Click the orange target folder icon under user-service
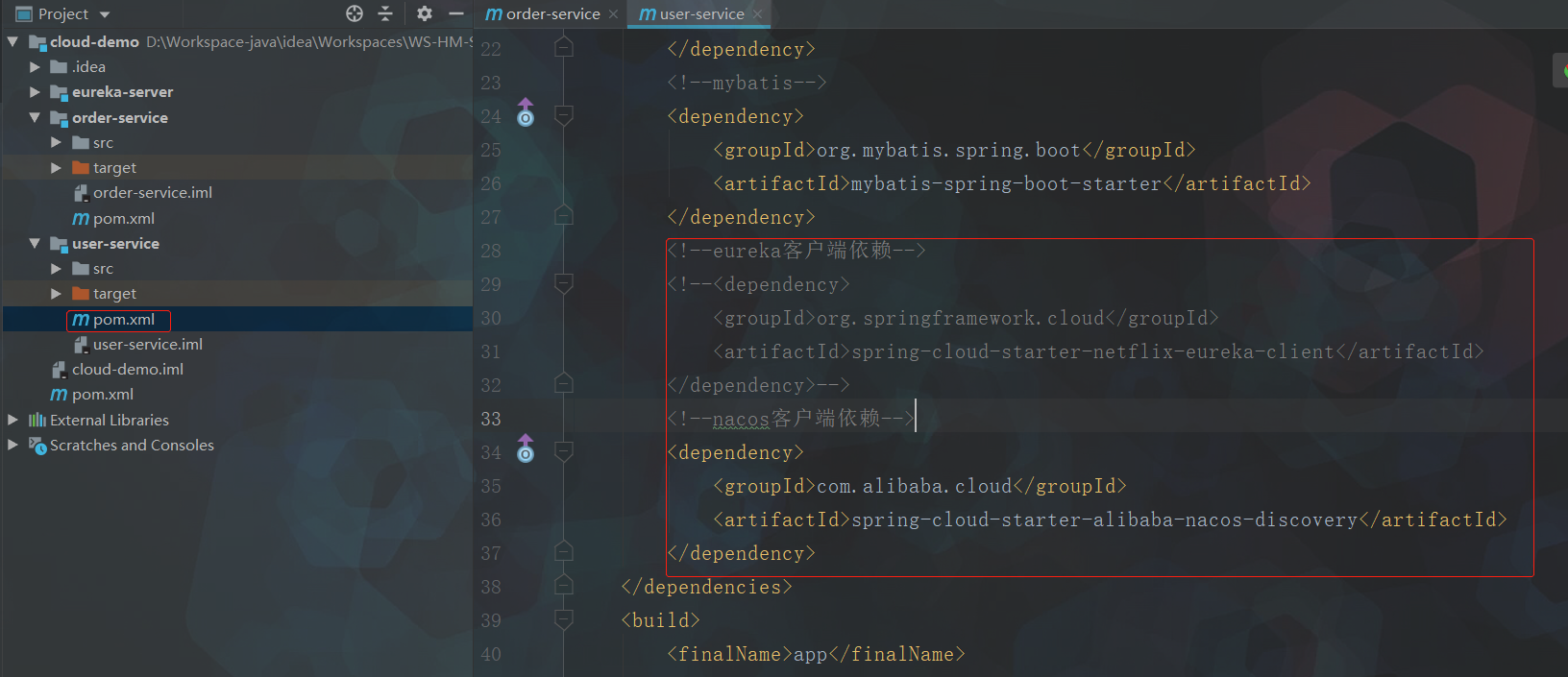 81,294
